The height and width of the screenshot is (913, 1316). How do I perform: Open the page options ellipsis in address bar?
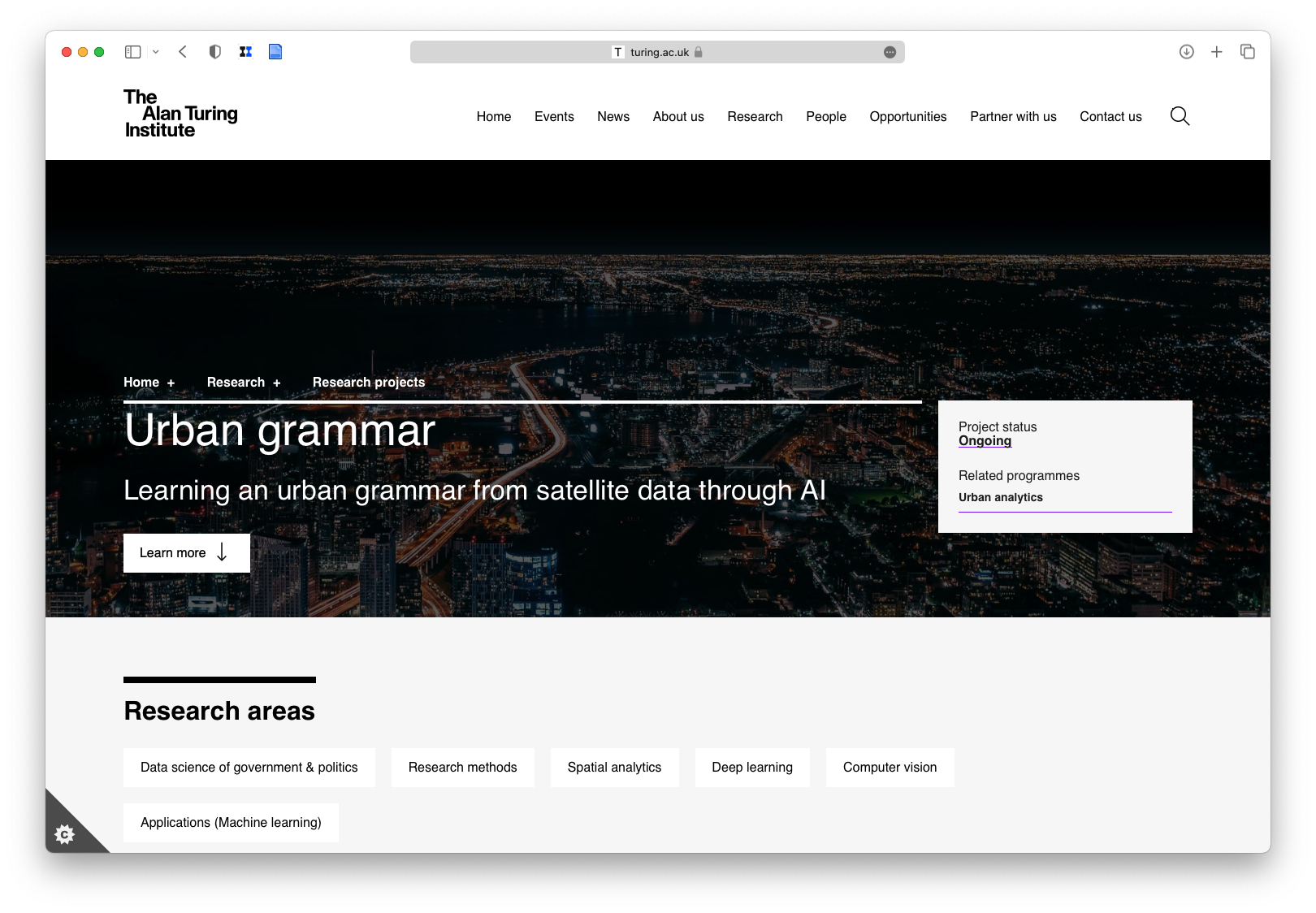click(890, 52)
